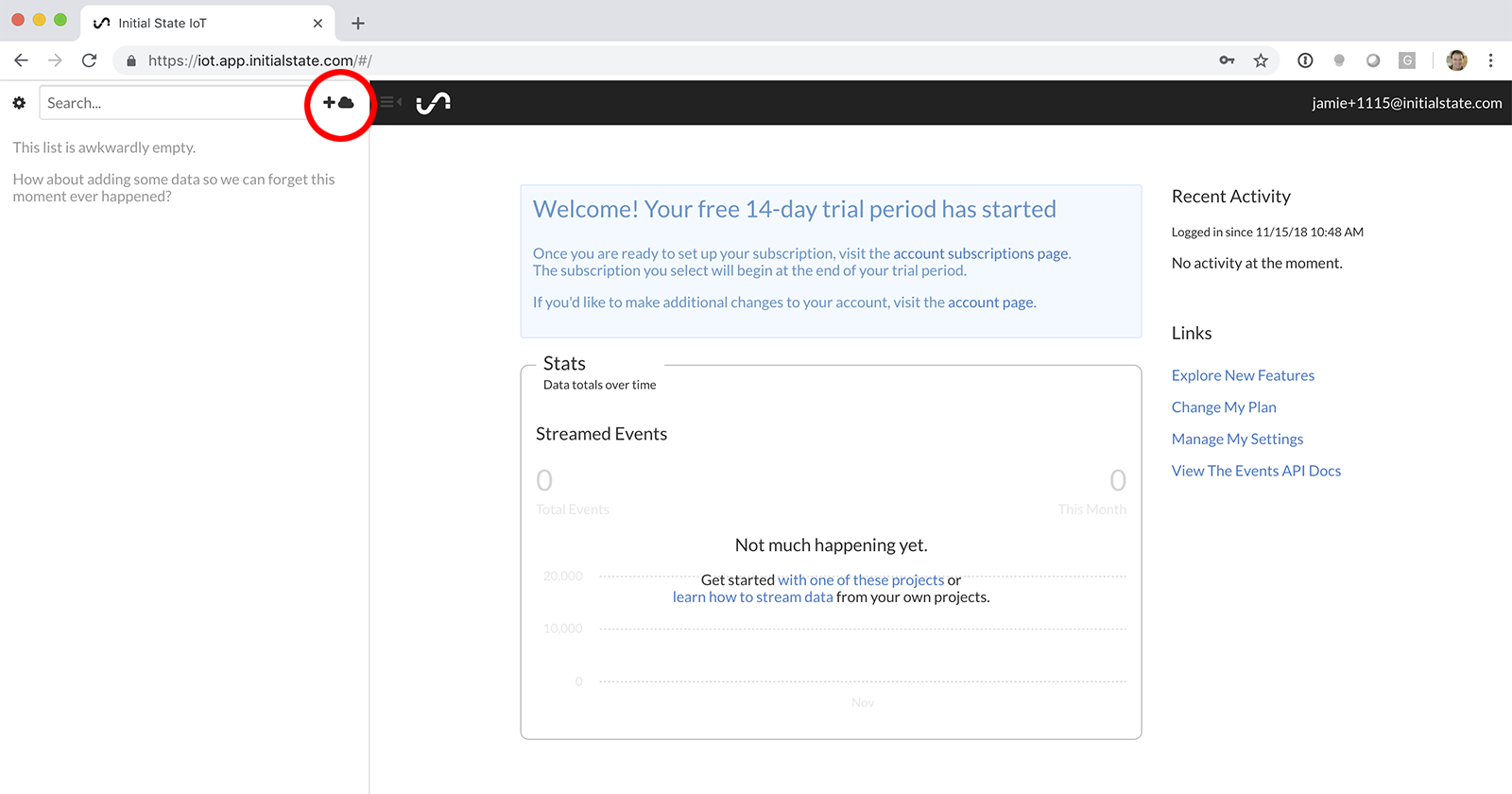The height and width of the screenshot is (794, 1512).
Task: Click the 1Password extension icon
Action: point(1305,60)
